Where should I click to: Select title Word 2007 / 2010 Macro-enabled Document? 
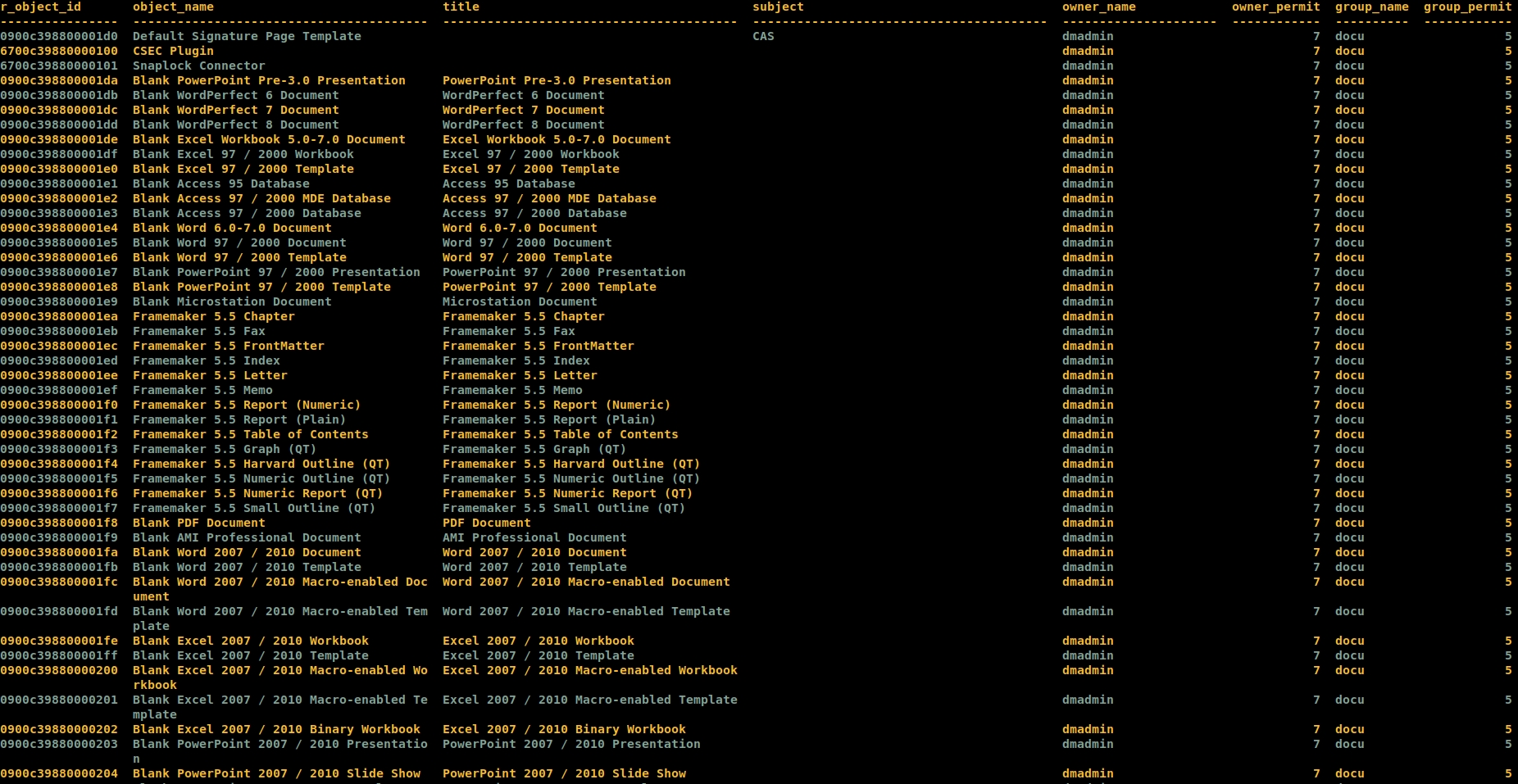(x=586, y=582)
